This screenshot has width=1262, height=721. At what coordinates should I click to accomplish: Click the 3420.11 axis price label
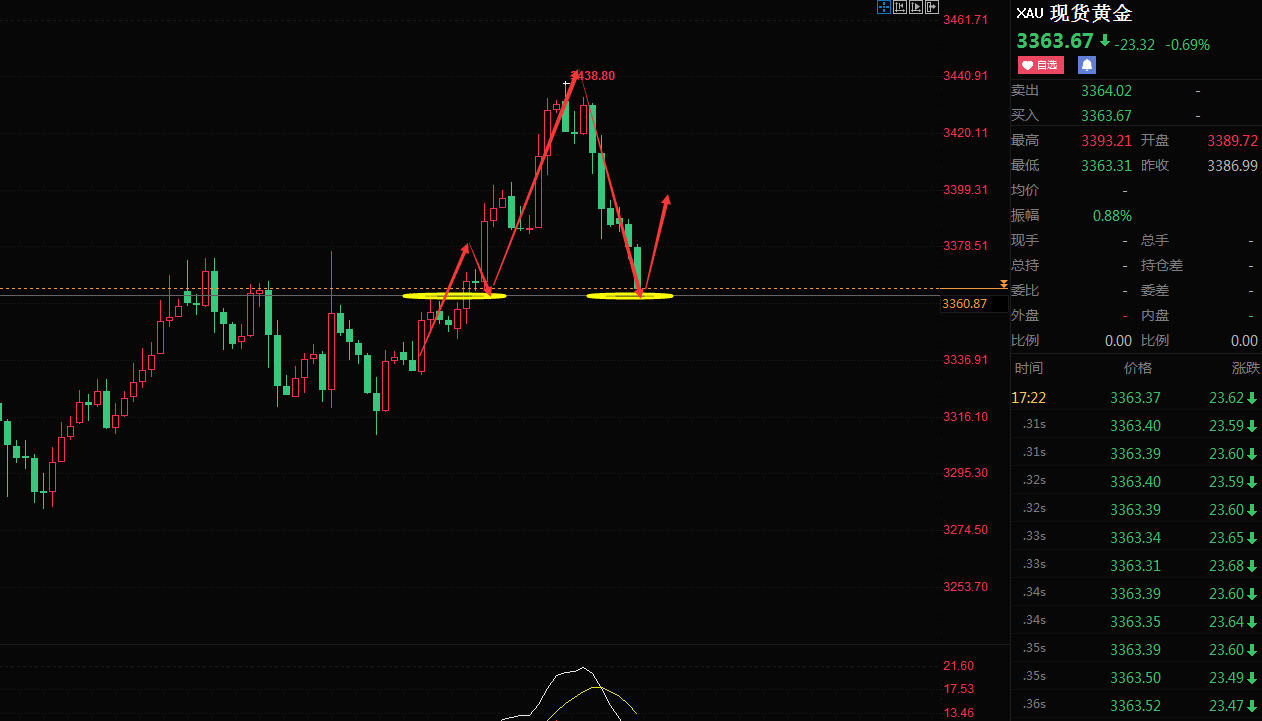pyautogui.click(x=966, y=133)
